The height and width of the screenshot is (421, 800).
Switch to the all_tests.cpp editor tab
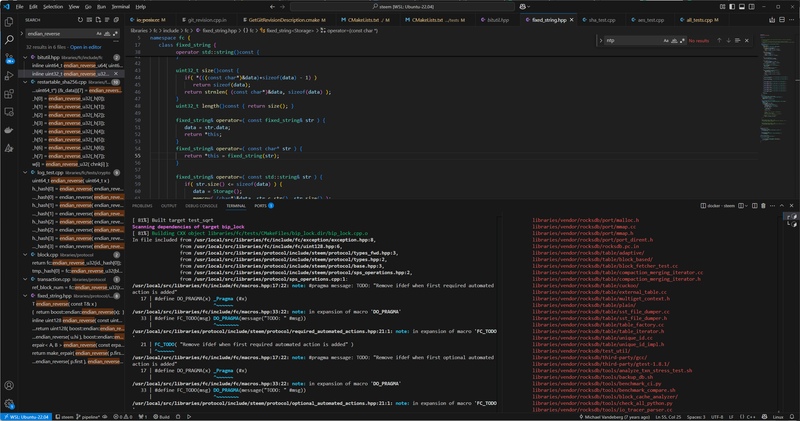click(x=702, y=20)
